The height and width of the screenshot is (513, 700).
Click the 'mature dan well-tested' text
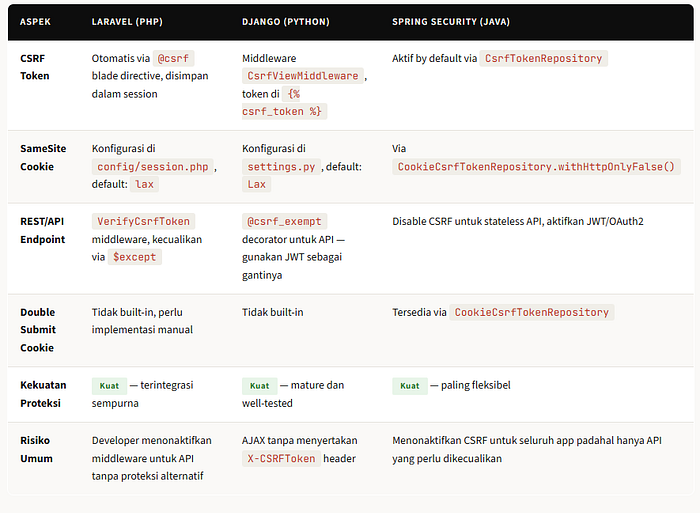pyautogui.click(x=293, y=394)
